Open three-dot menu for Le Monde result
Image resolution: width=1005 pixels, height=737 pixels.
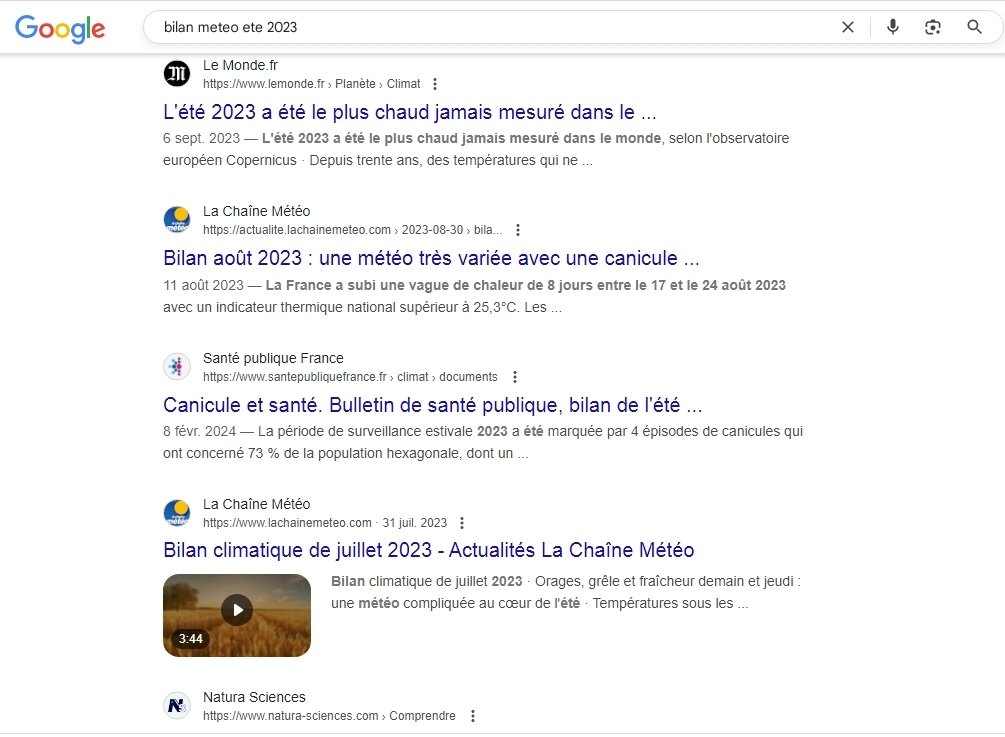[x=435, y=84]
